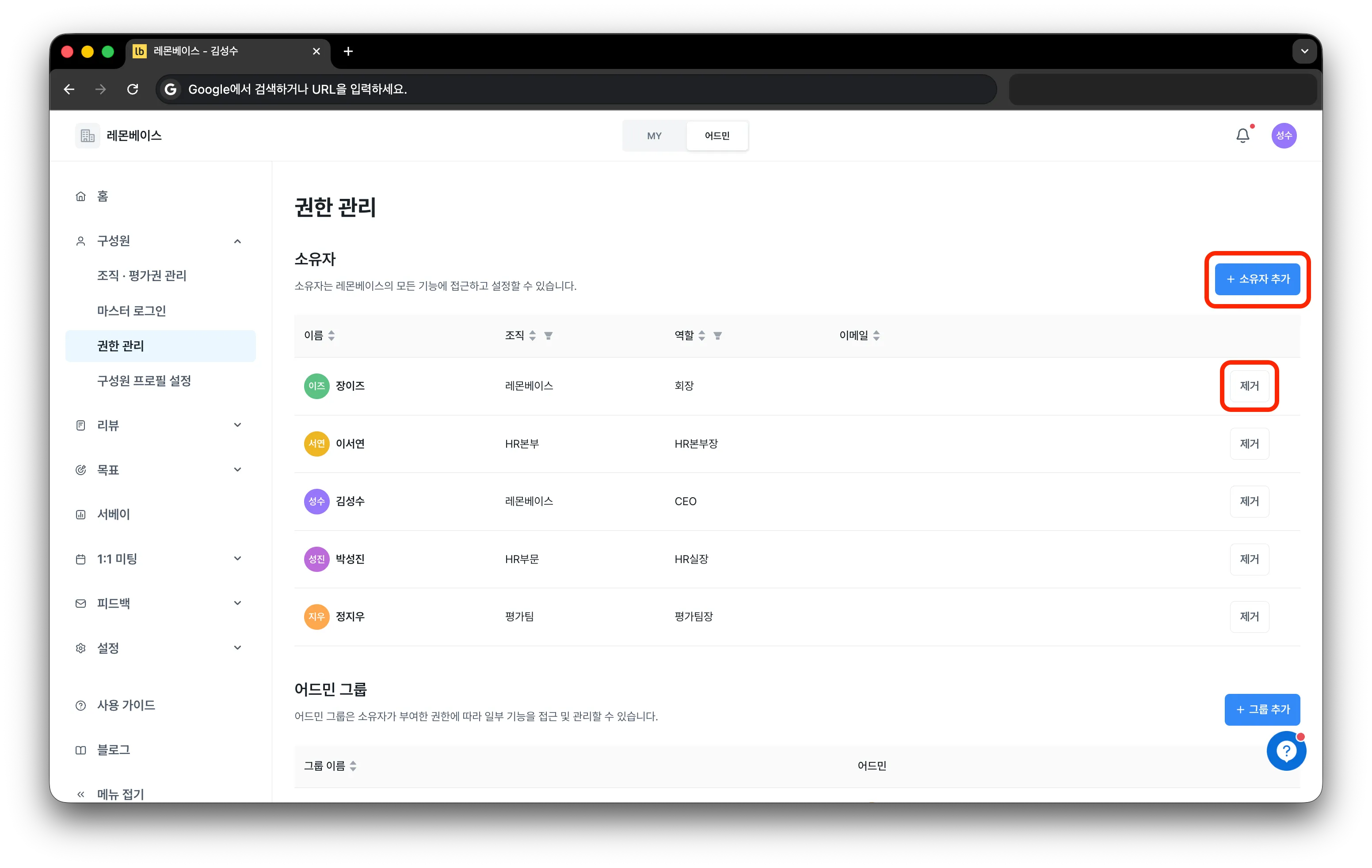The height and width of the screenshot is (868, 1372).
Task: Go to 홈 in the sidebar
Action: point(160,196)
